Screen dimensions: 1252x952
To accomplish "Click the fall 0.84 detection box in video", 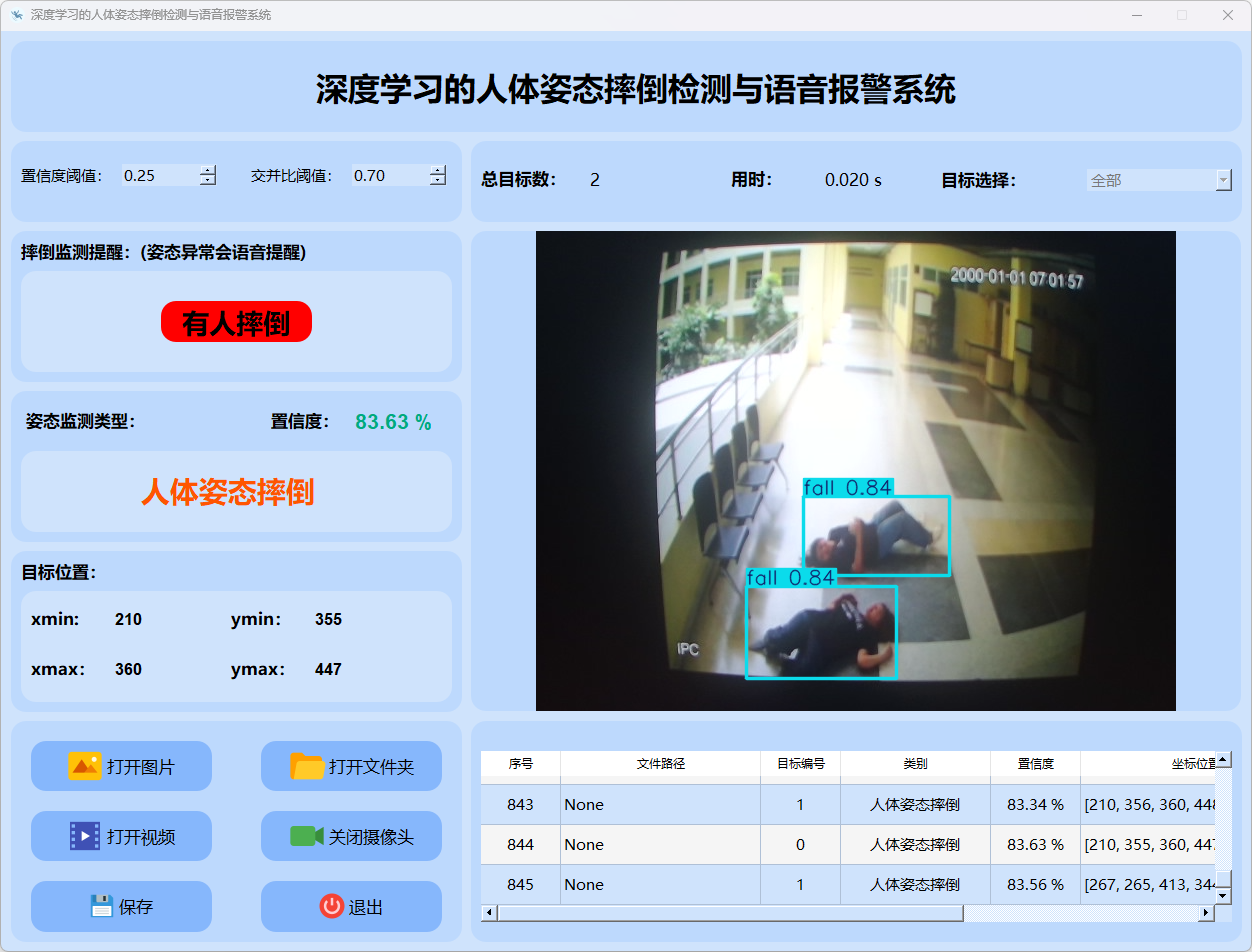I will (876, 536).
